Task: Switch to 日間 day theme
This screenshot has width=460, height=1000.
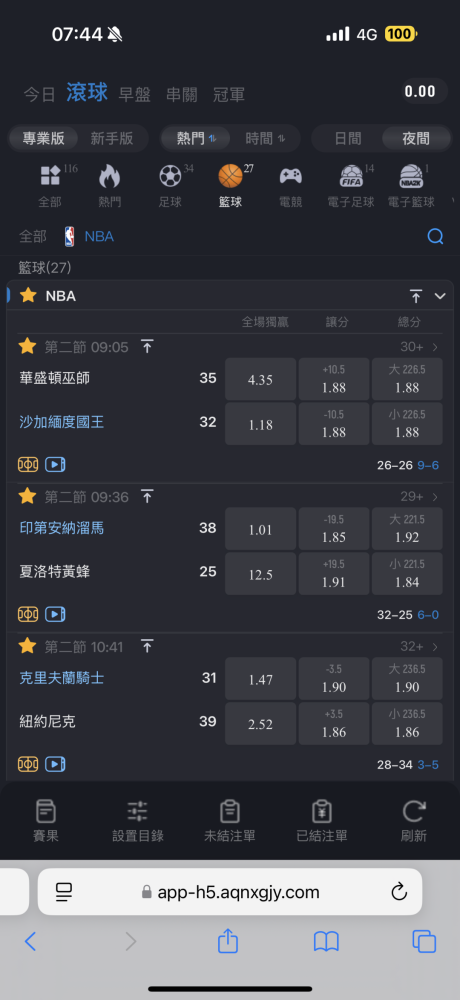Action: [x=348, y=138]
